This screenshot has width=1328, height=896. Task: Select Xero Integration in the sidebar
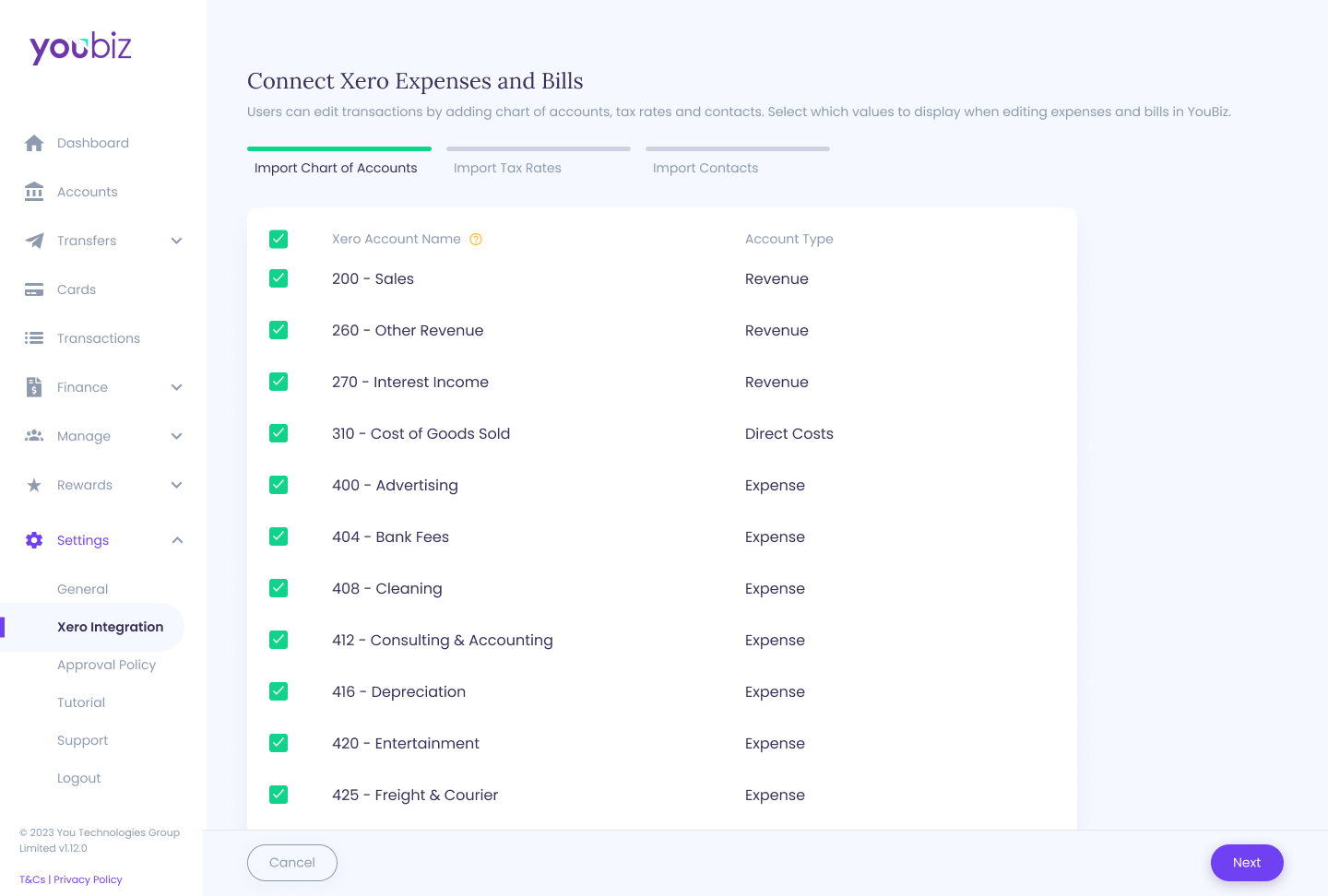click(110, 627)
